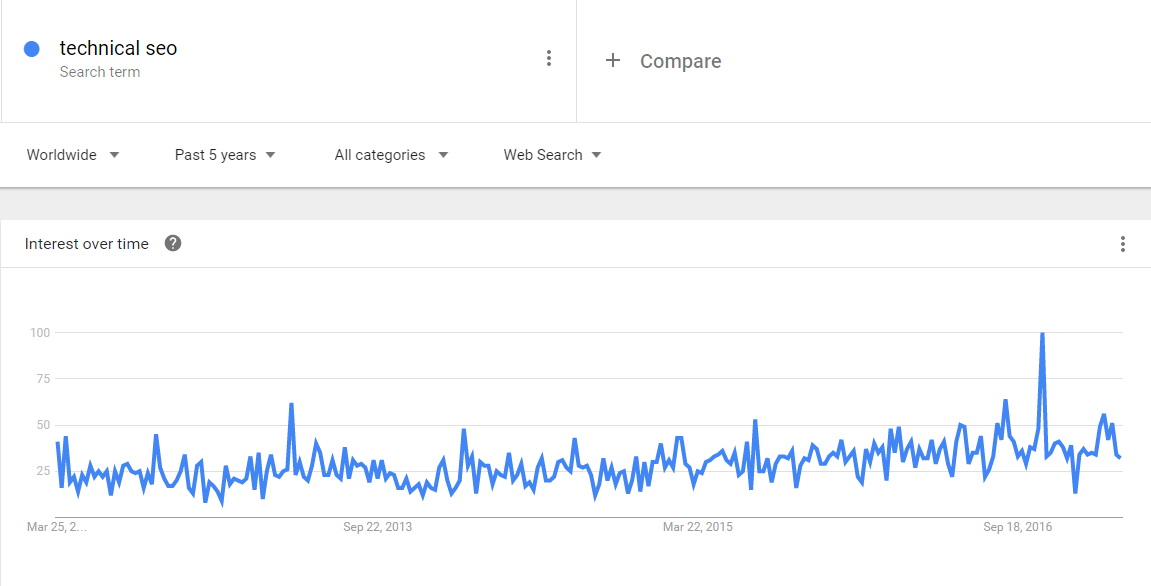Click the Web Search dropdown arrow
The image size is (1151, 586).
(x=596, y=155)
